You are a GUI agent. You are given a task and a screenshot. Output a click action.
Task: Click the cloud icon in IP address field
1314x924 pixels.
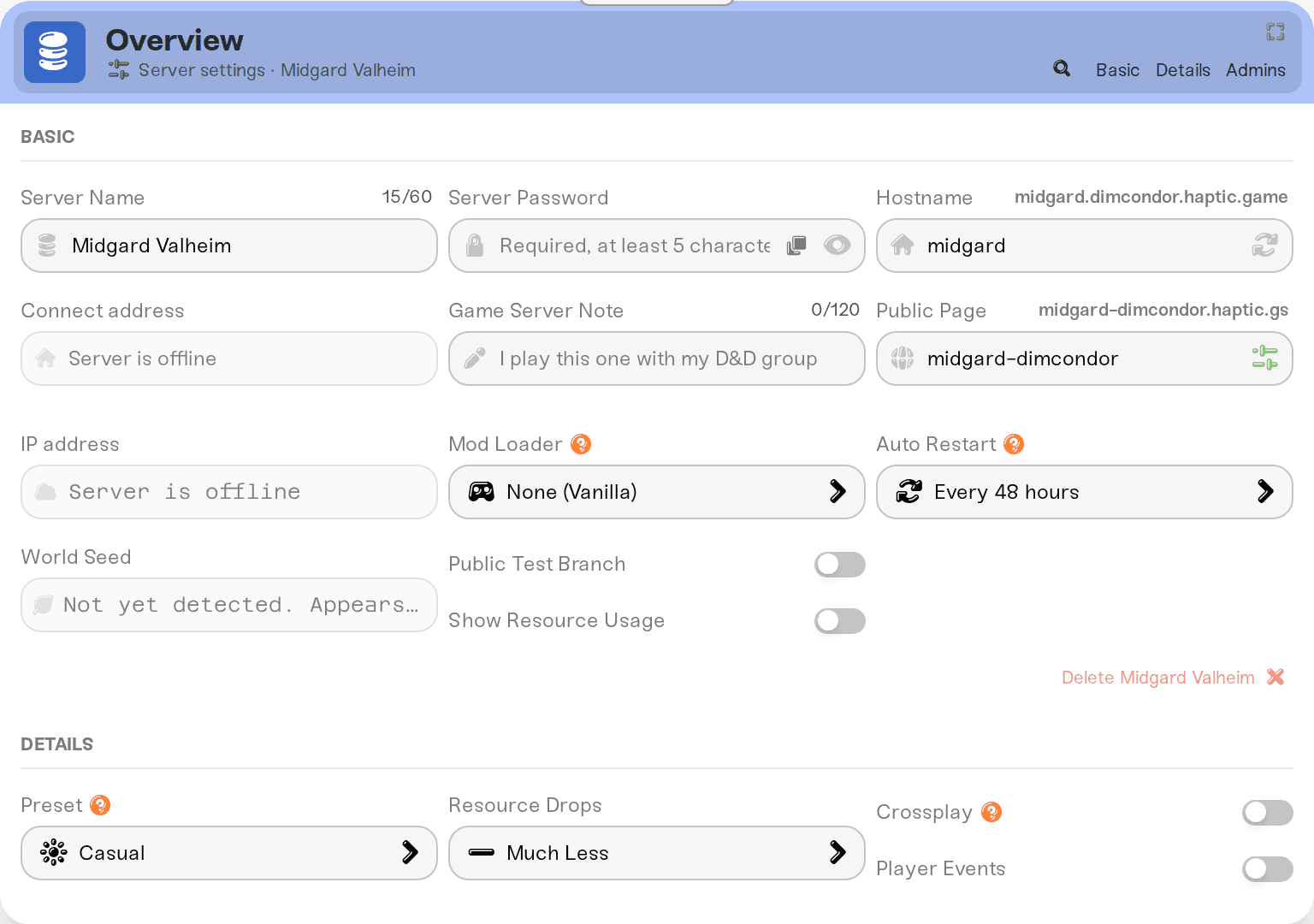(45, 492)
